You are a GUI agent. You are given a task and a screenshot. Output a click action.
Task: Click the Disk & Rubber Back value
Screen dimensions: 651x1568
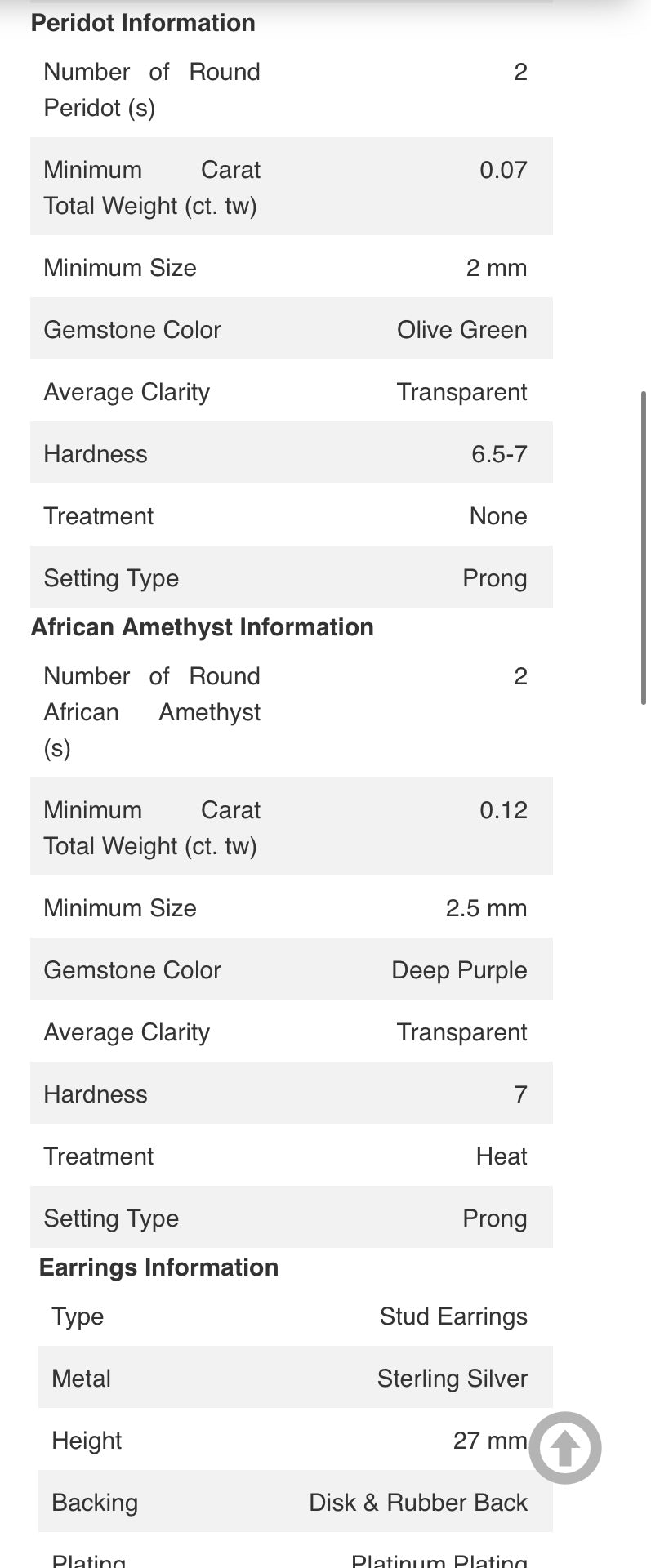click(x=418, y=1503)
